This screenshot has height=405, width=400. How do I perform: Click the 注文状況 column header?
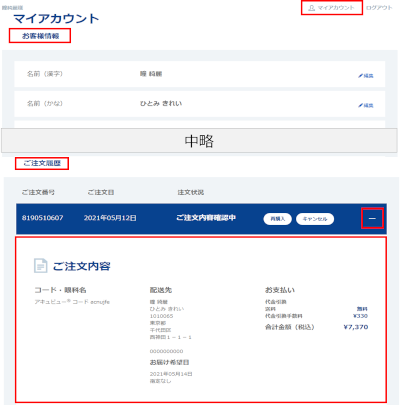[x=191, y=192]
